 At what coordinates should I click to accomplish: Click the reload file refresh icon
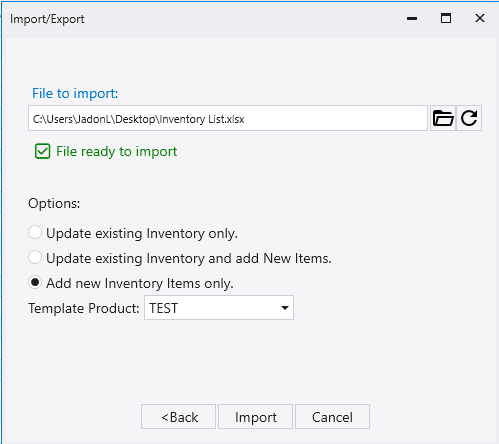coord(469,118)
